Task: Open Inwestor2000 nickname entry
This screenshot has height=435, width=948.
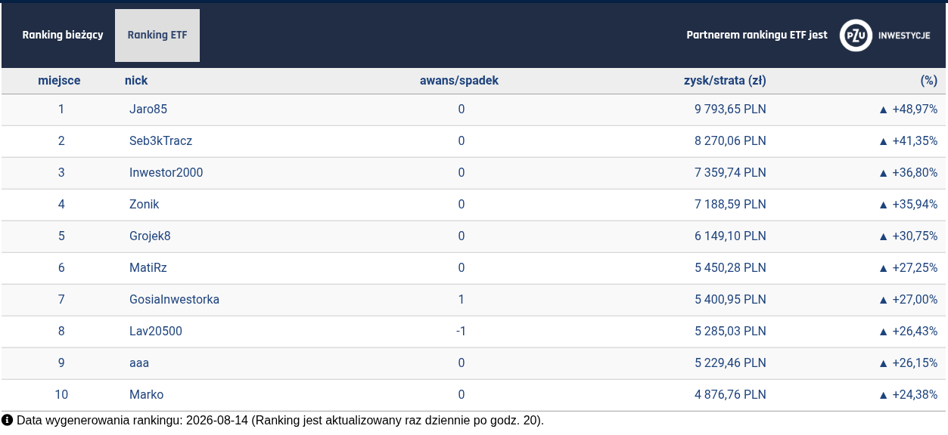Action: pos(166,173)
